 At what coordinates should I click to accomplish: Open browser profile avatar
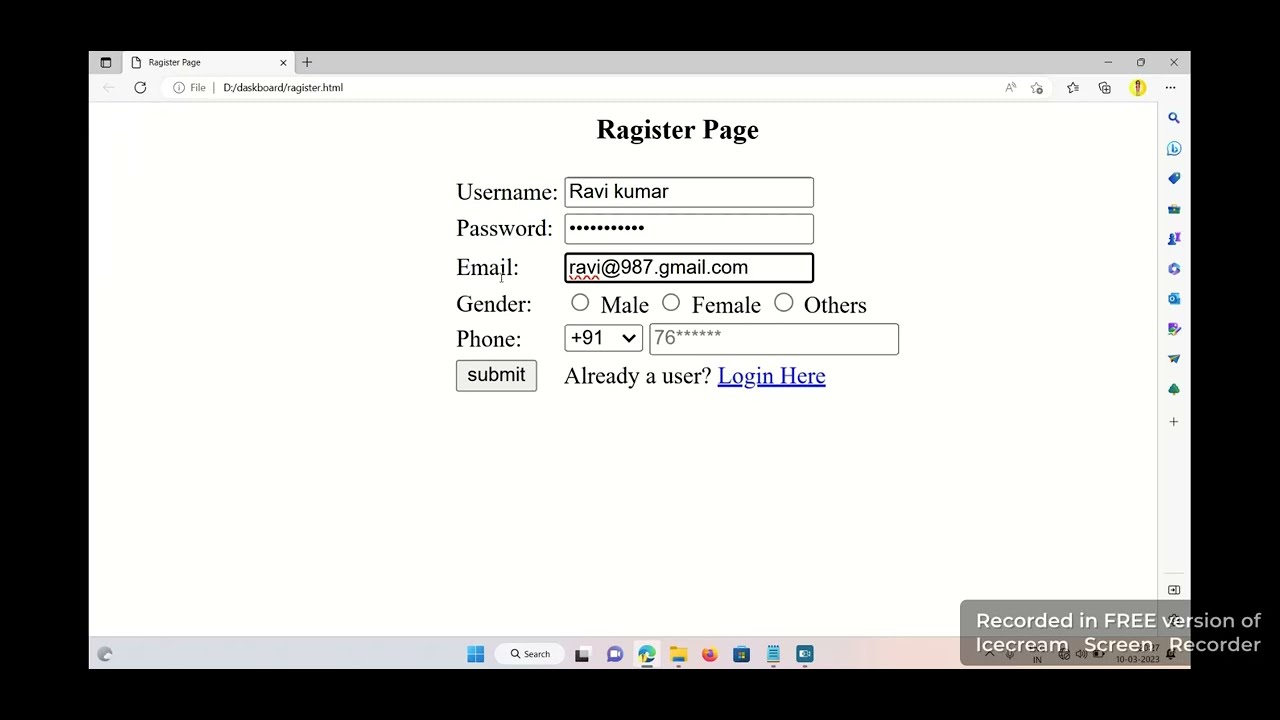click(1138, 88)
